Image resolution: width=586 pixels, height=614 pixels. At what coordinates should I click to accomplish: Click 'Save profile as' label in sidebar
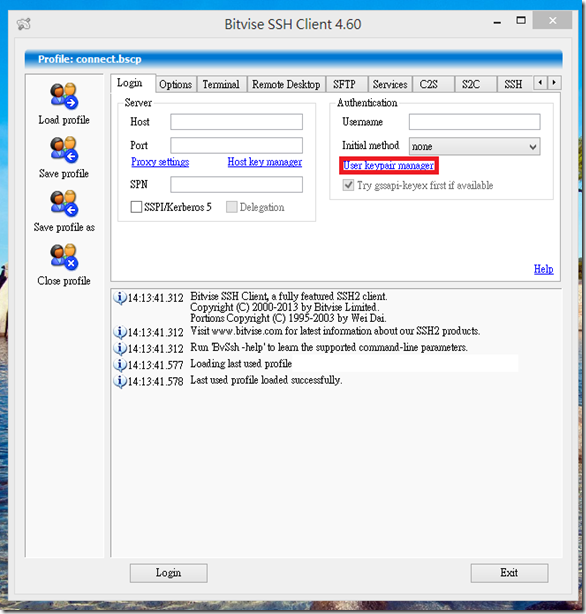pyautogui.click(x=64, y=227)
